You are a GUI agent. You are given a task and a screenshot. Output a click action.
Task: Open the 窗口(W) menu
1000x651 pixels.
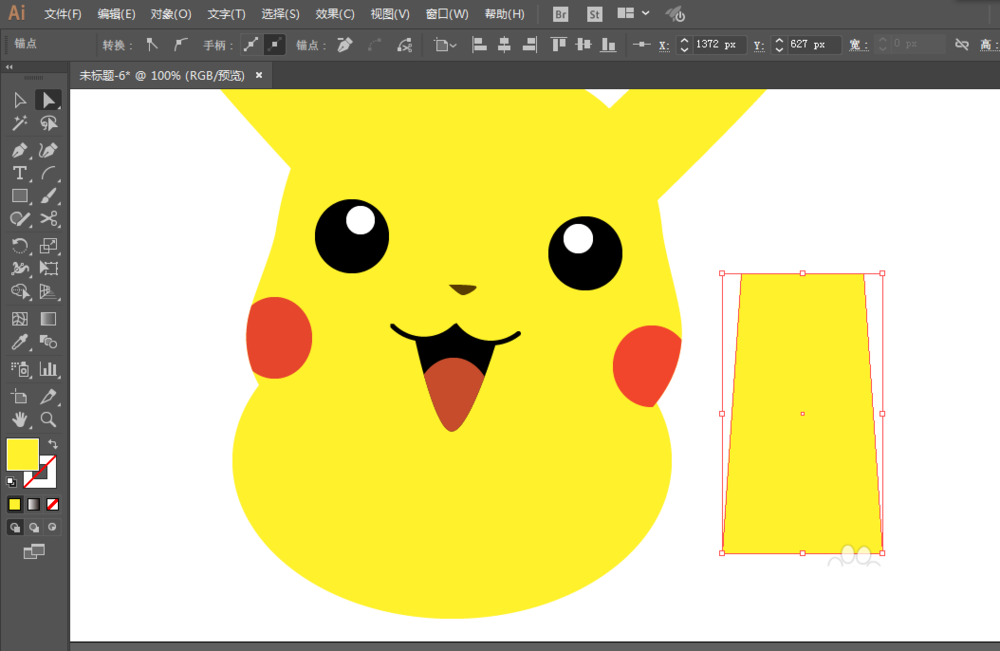click(x=447, y=14)
